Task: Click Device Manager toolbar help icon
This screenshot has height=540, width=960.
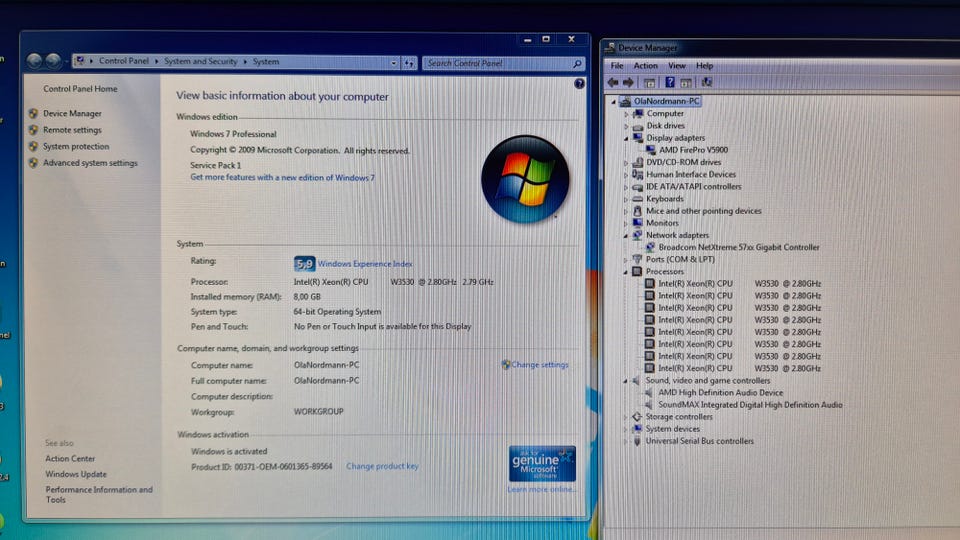Action: (x=670, y=82)
